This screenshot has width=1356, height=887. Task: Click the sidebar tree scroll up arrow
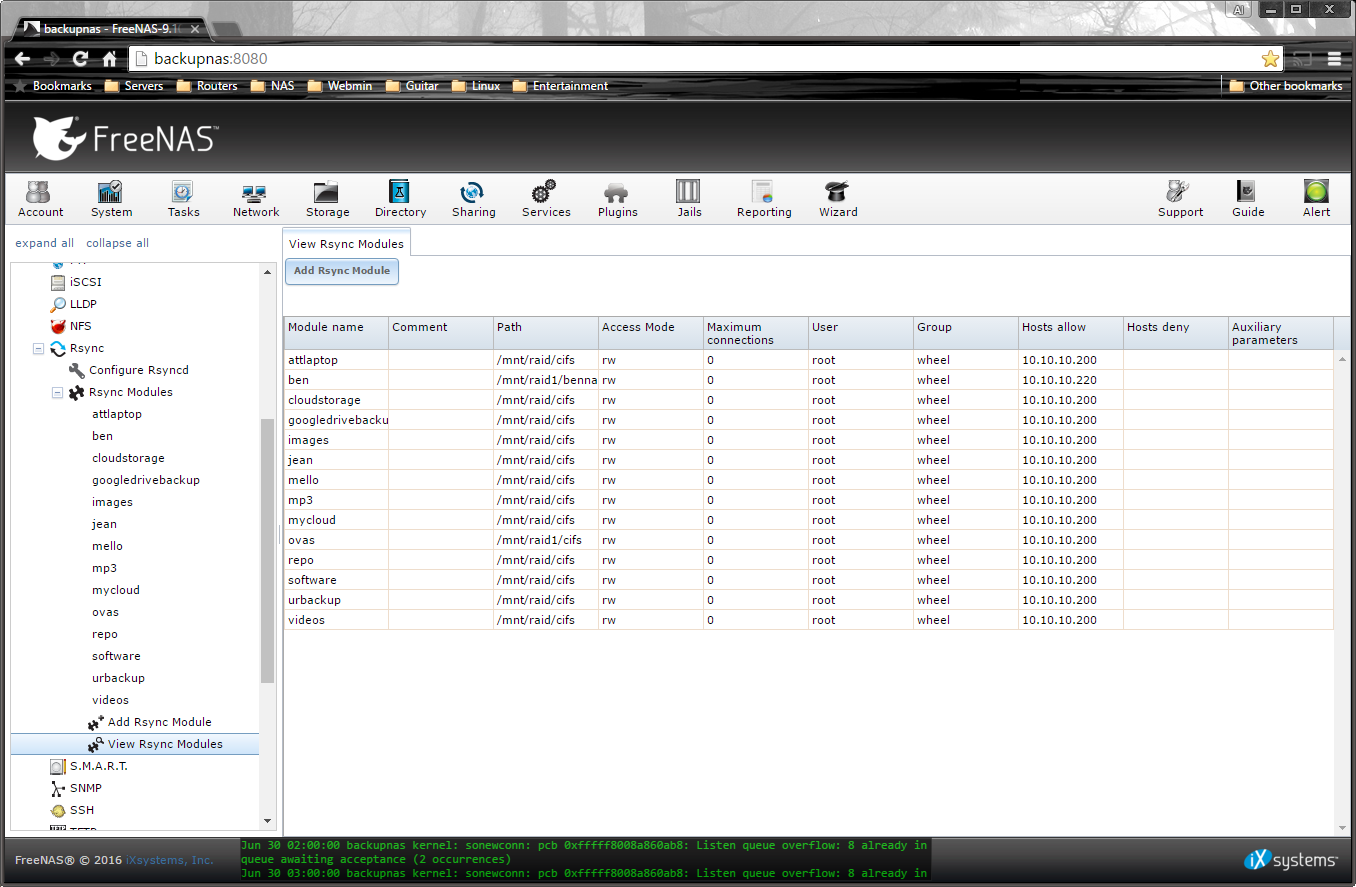coord(267,272)
